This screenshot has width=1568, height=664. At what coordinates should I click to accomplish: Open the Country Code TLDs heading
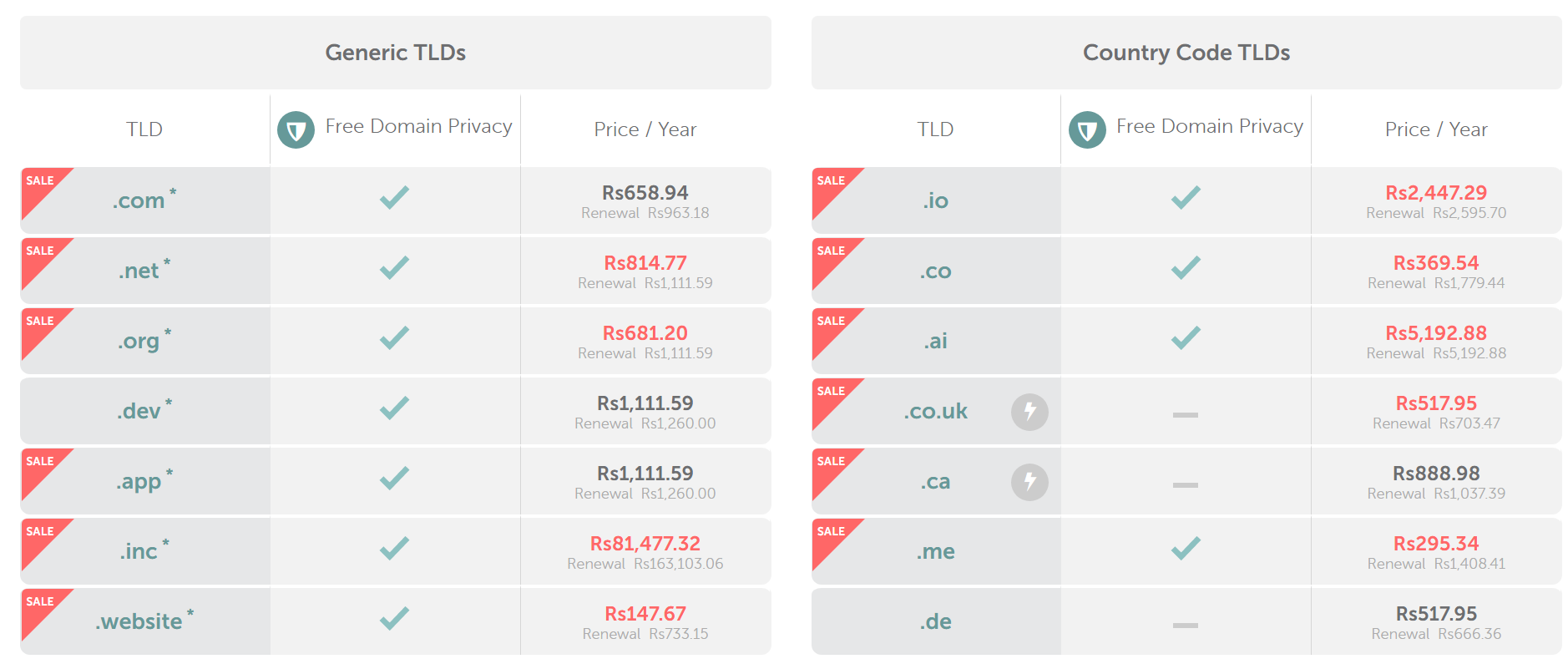[x=1186, y=53]
